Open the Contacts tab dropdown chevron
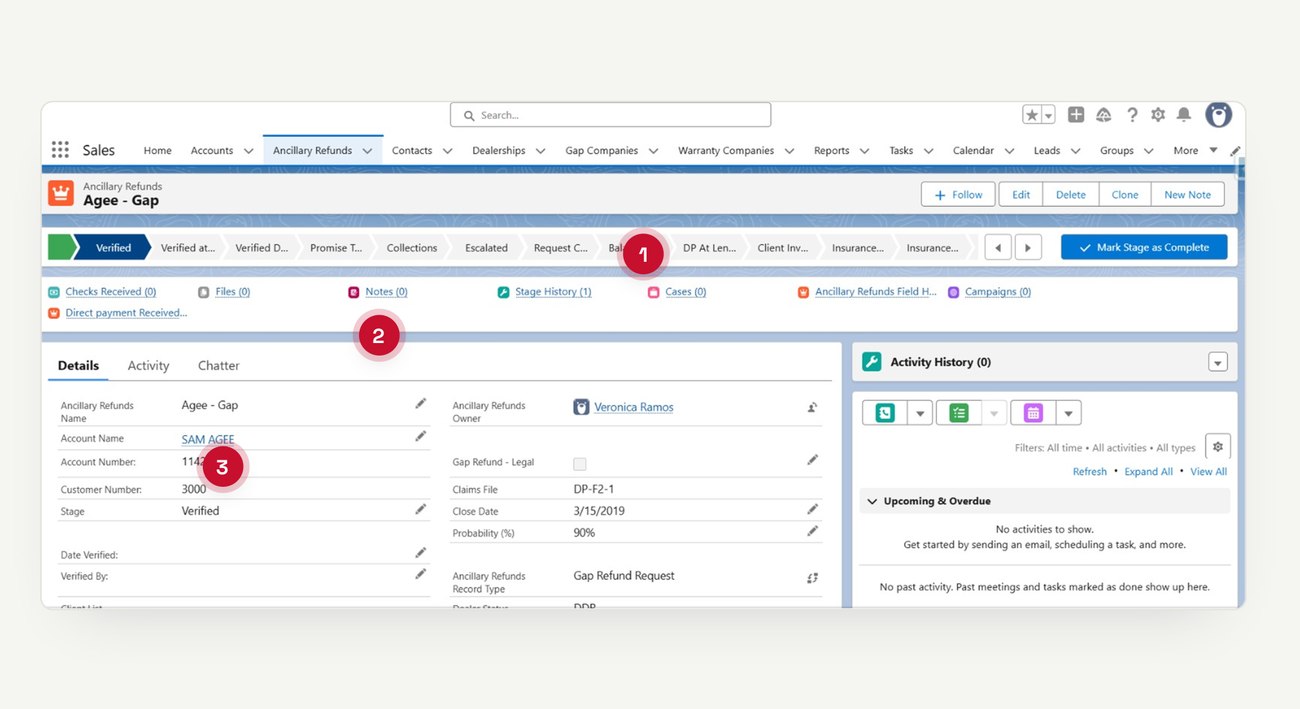1300x709 pixels. point(447,151)
